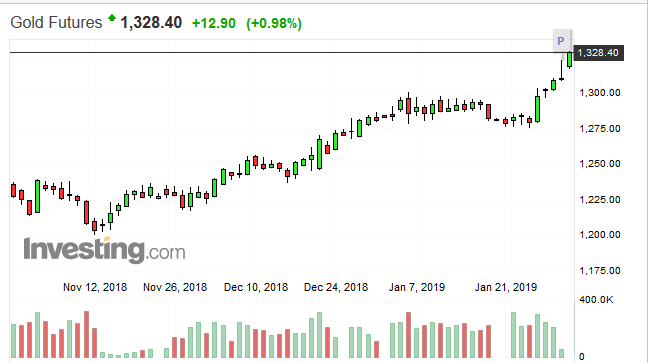The height and width of the screenshot is (363, 652).
Task: Select the Dec 24, 2018 date label
Action: tap(336, 287)
